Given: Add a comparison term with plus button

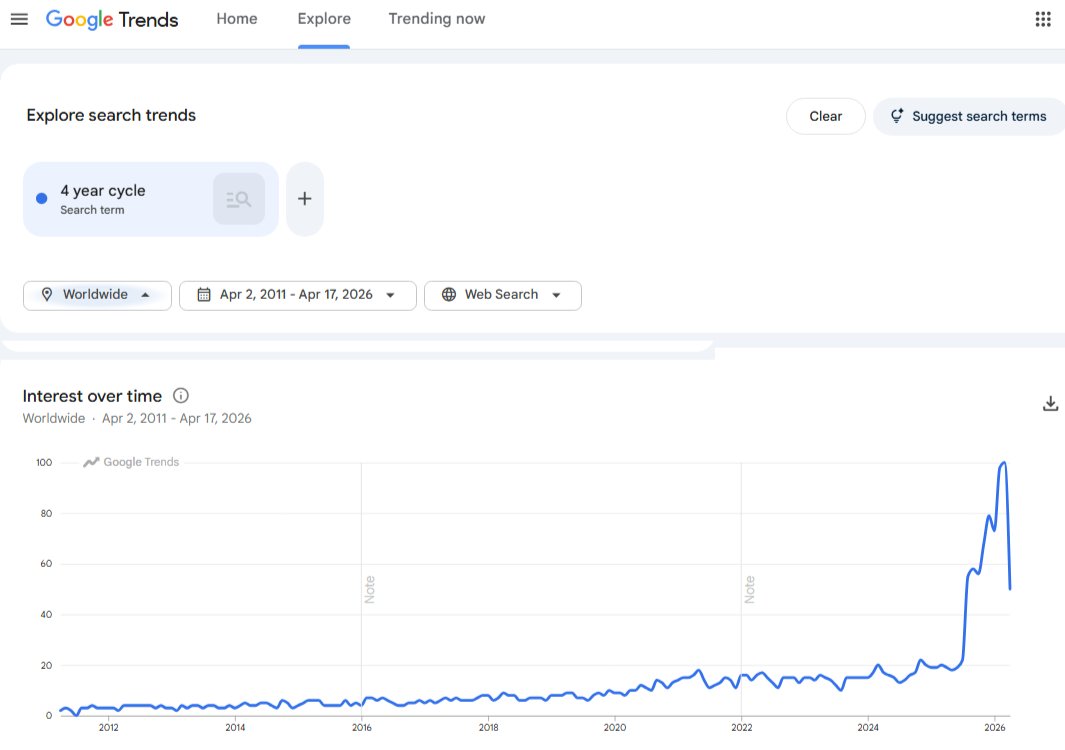Looking at the screenshot, I should [305, 199].
